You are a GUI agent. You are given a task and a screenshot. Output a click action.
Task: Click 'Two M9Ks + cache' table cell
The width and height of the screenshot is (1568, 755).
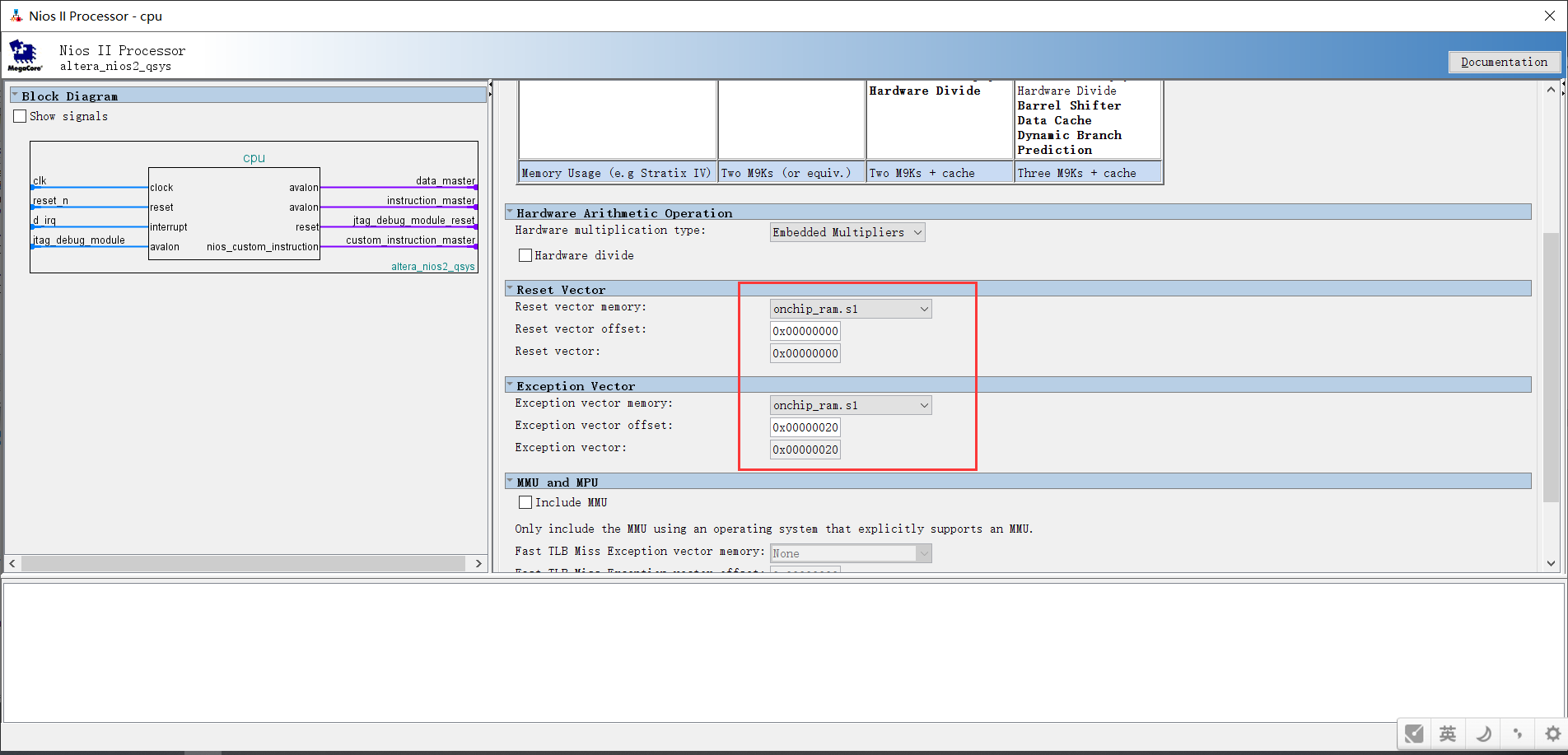[940, 173]
